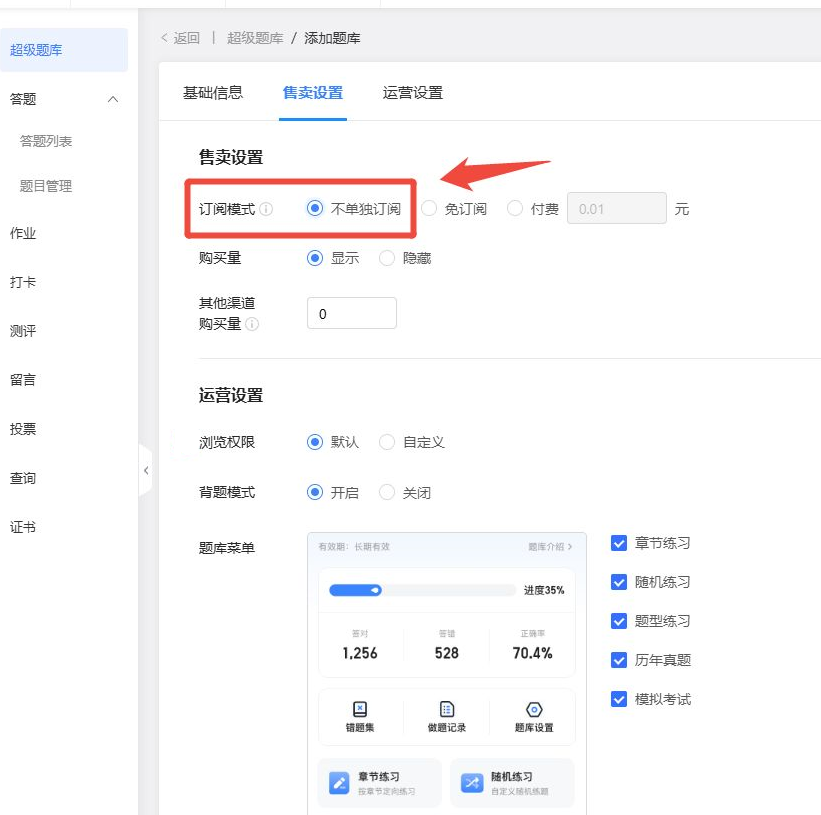Click info icon beside 其他渠道购买量
The image size is (821, 815).
pos(252,324)
